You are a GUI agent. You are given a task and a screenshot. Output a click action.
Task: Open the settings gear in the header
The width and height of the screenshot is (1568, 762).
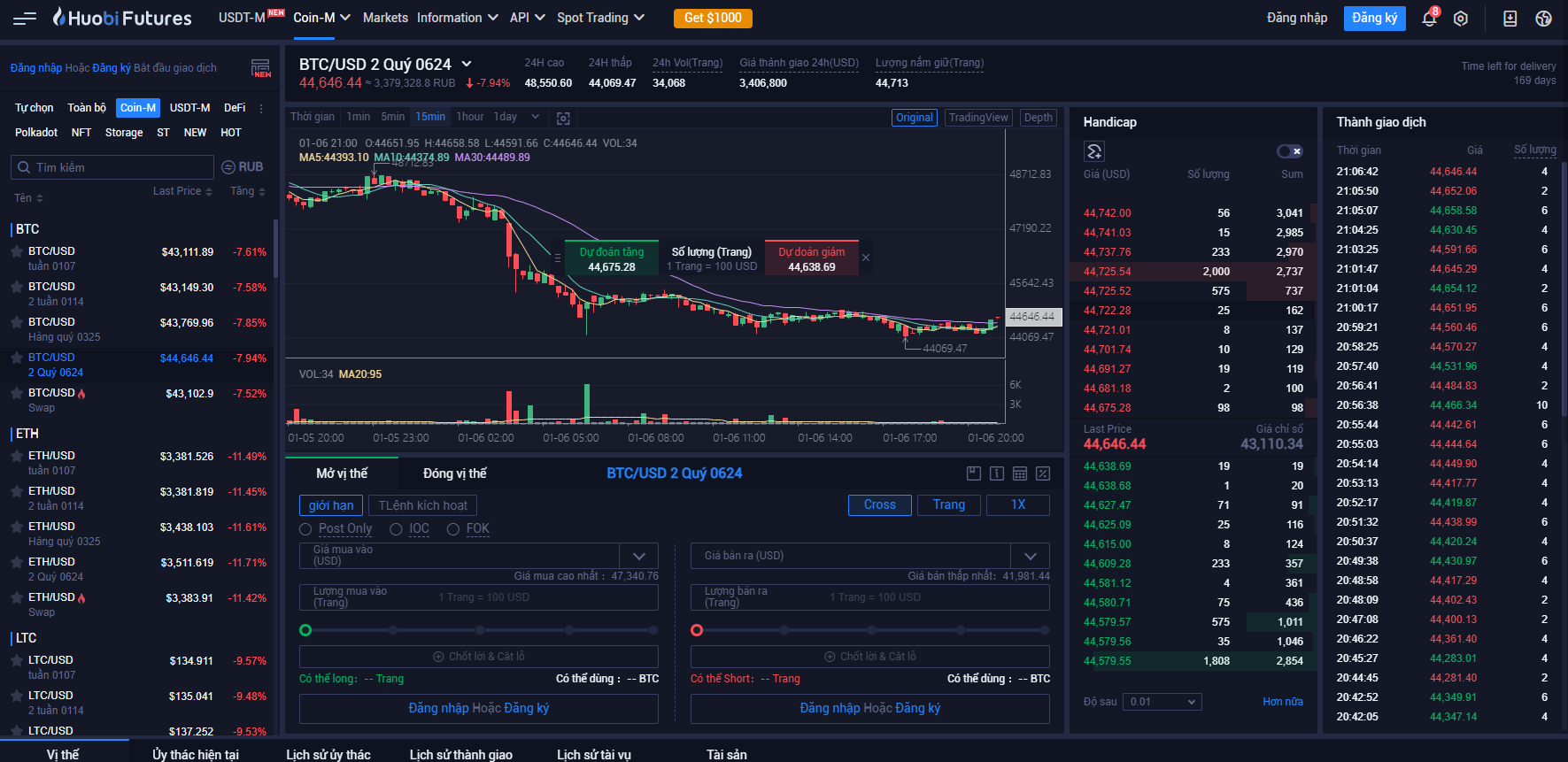[1461, 19]
